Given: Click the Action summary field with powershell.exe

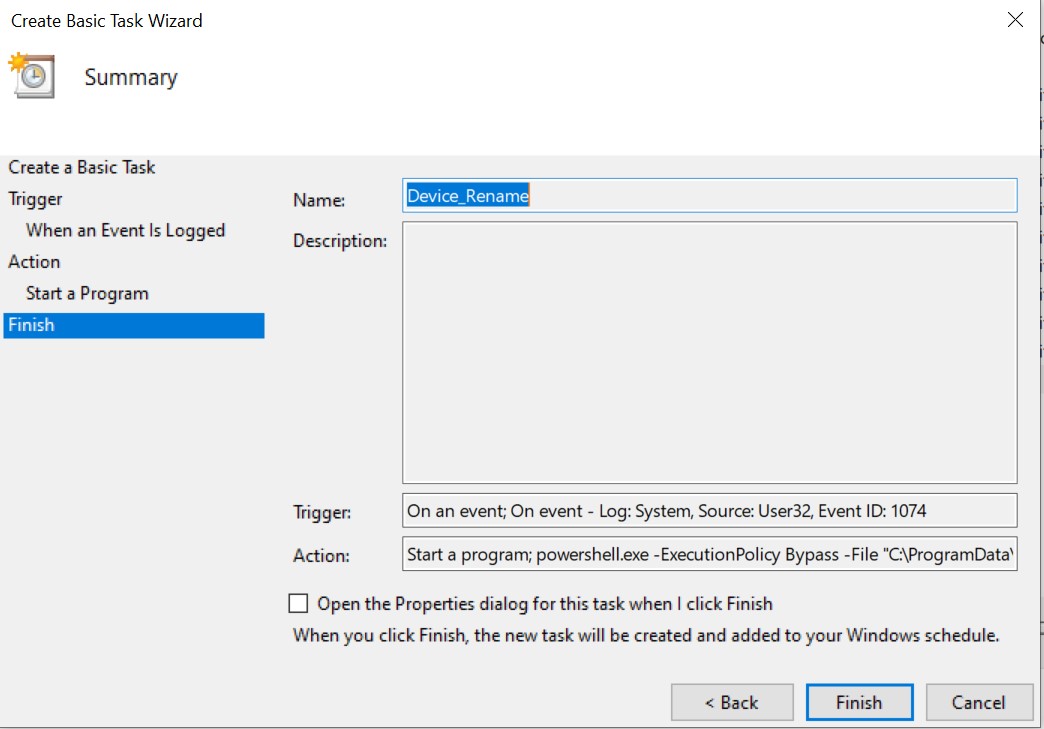Looking at the screenshot, I should click(709, 554).
